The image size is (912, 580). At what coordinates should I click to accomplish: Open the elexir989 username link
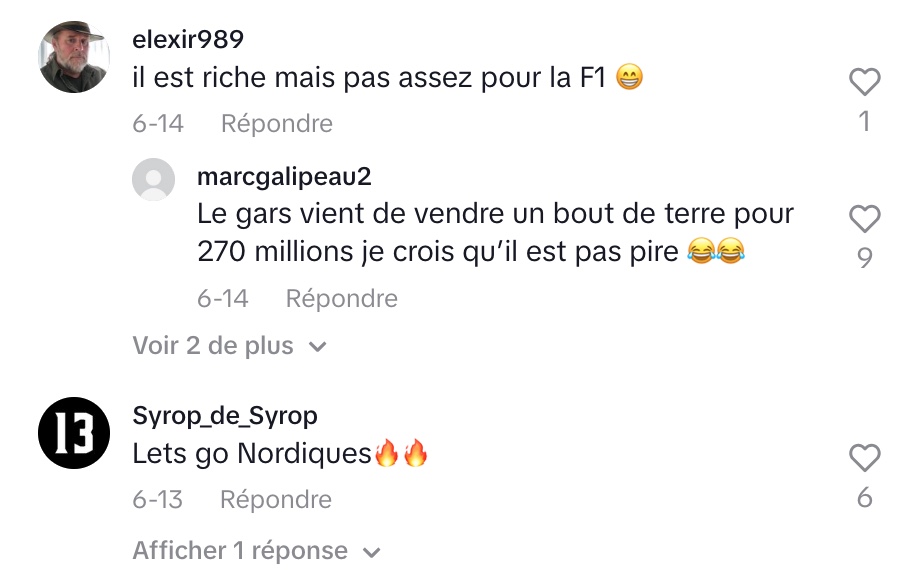[x=188, y=40]
